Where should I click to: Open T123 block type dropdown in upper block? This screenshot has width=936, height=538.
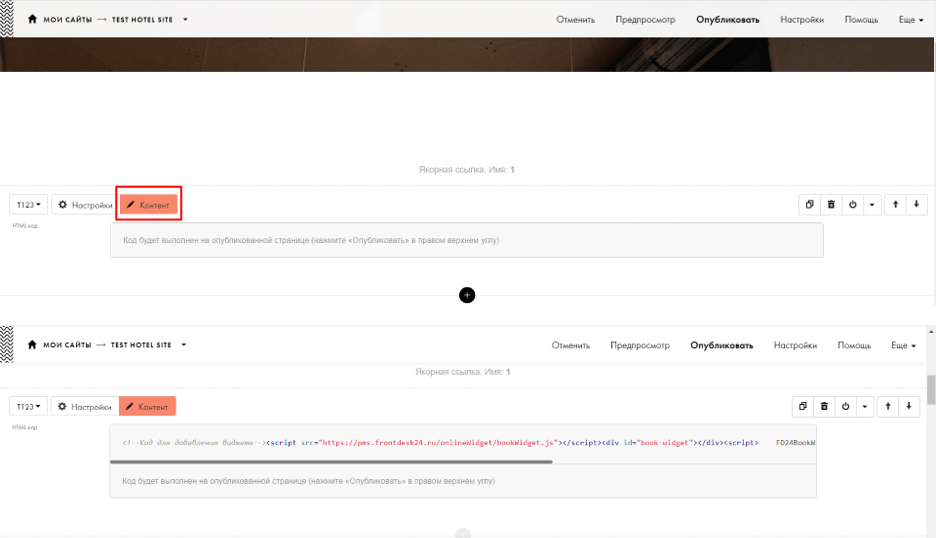tap(29, 205)
